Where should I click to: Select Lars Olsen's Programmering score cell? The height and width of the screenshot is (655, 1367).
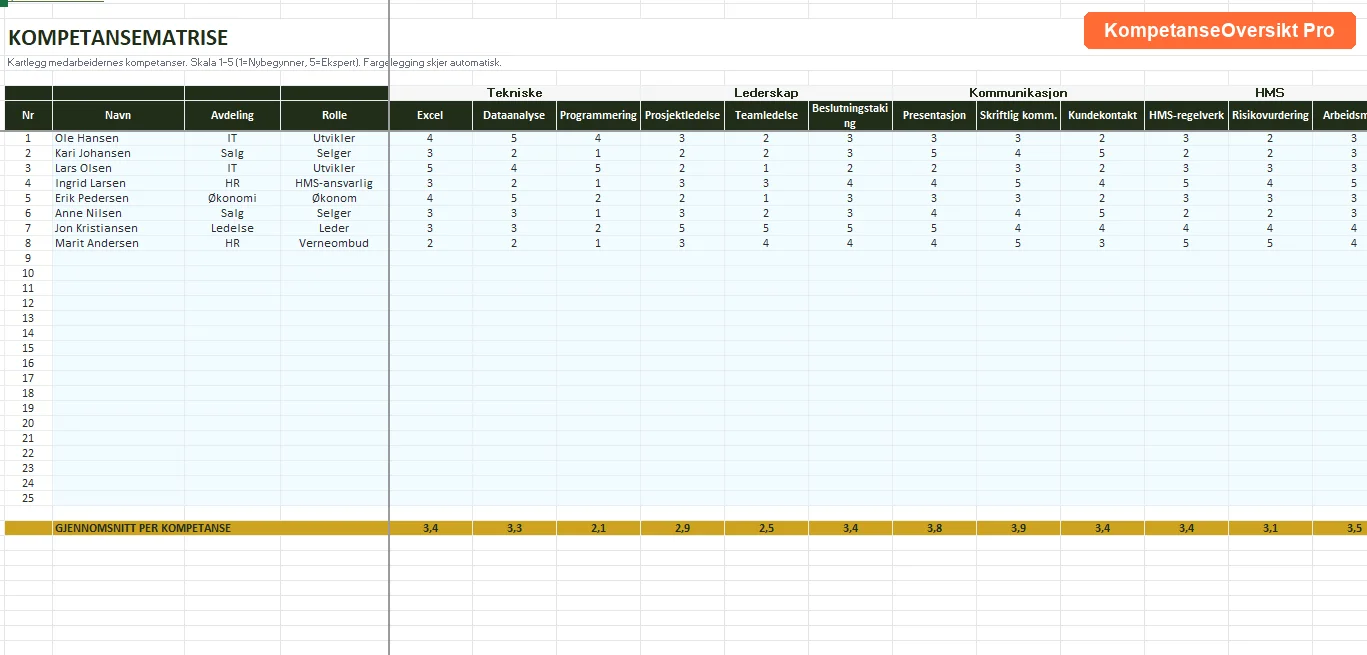[x=598, y=168]
